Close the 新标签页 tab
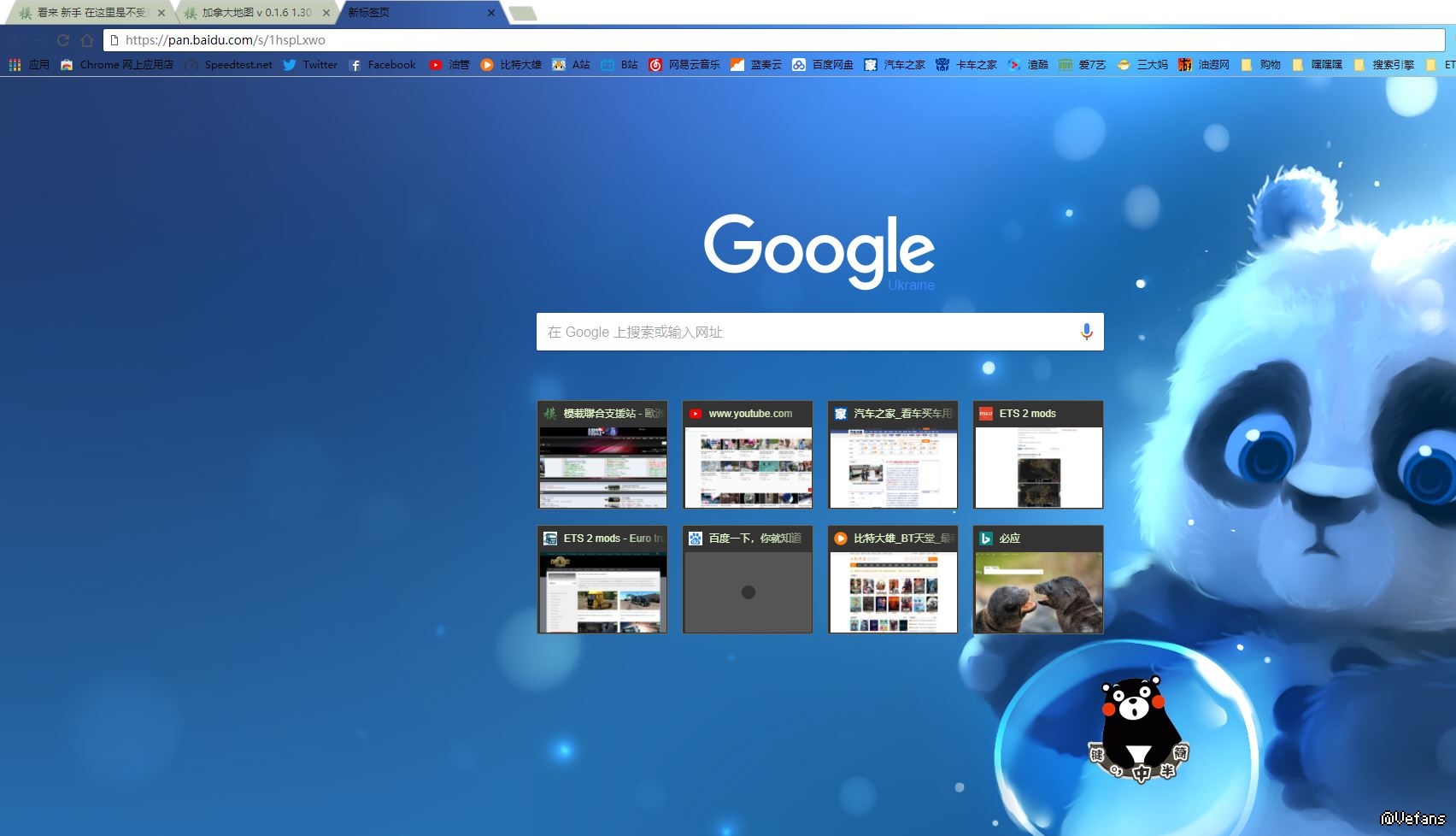The width and height of the screenshot is (1456, 836). click(490, 13)
